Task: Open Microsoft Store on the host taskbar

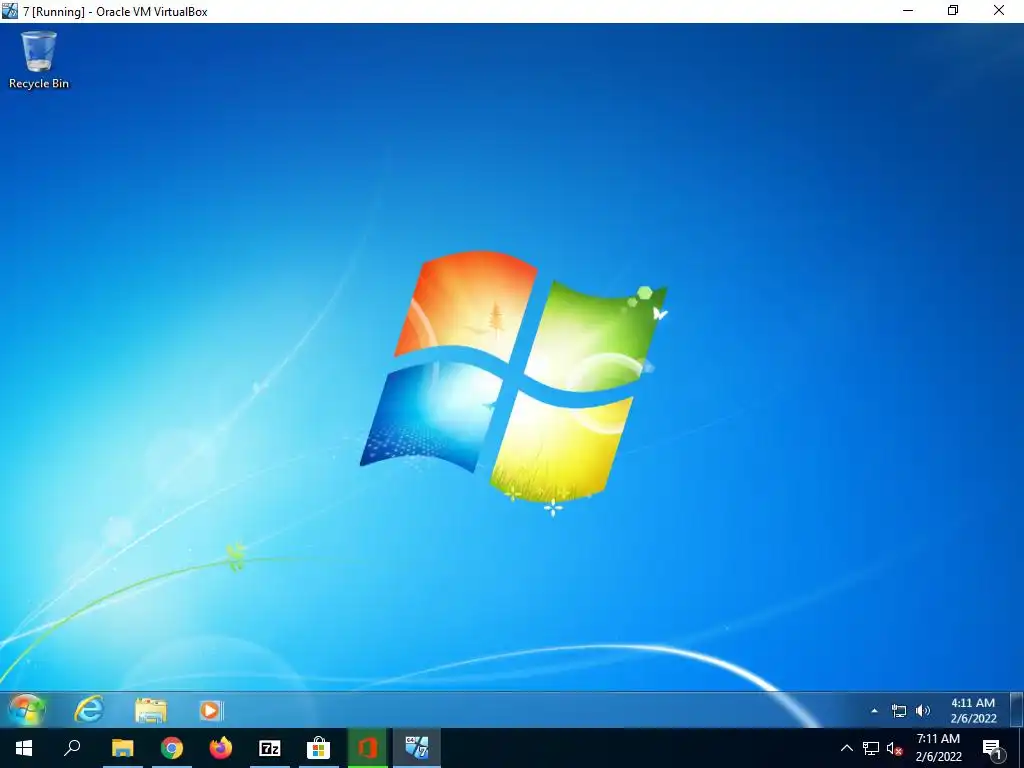Action: point(319,748)
